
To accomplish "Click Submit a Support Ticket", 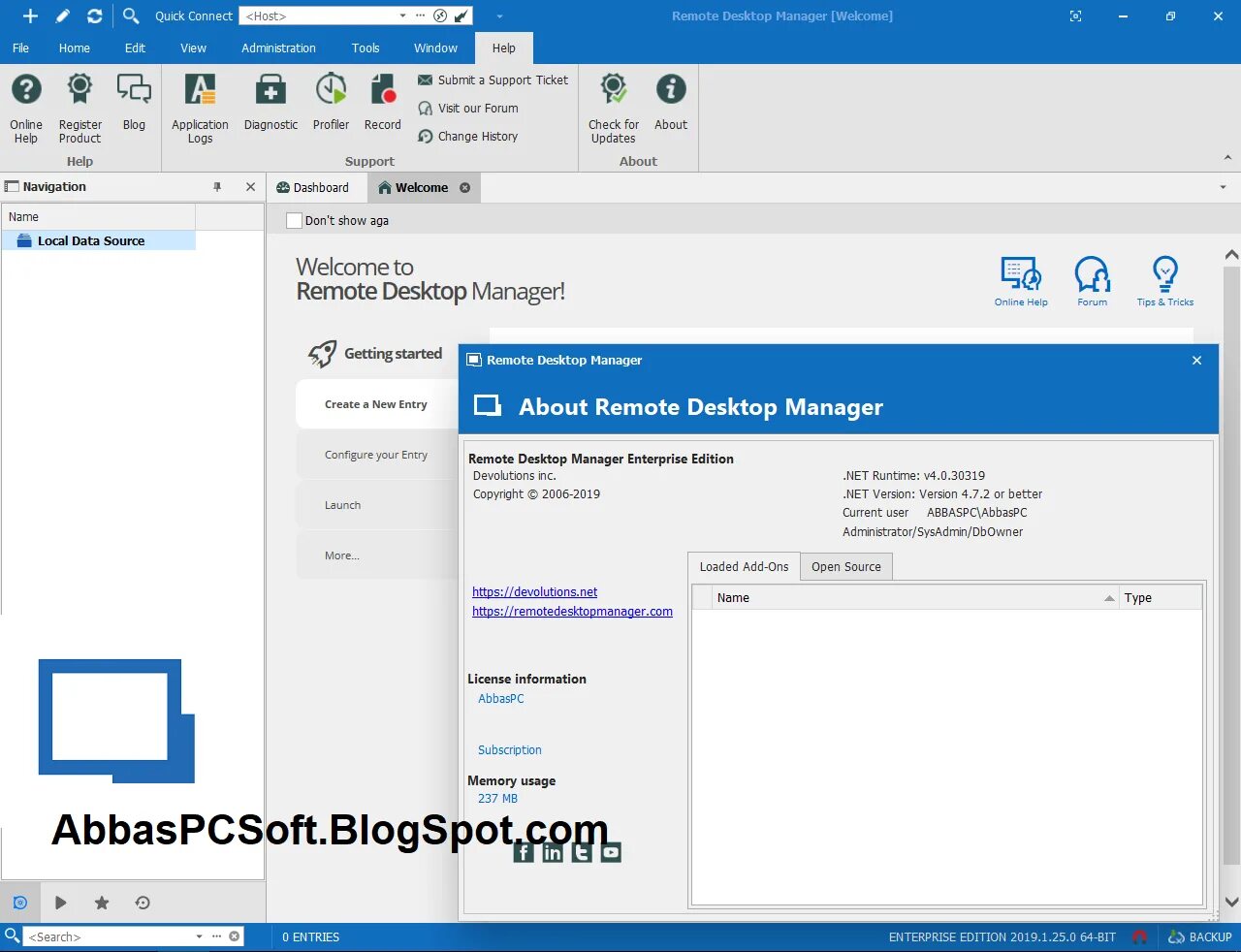I will [x=493, y=80].
